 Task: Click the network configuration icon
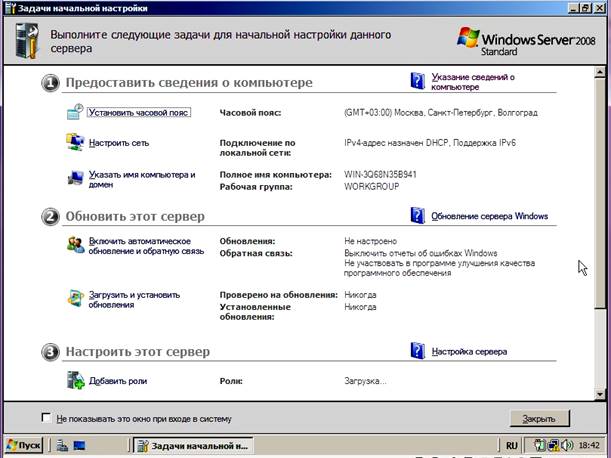pos(75,142)
